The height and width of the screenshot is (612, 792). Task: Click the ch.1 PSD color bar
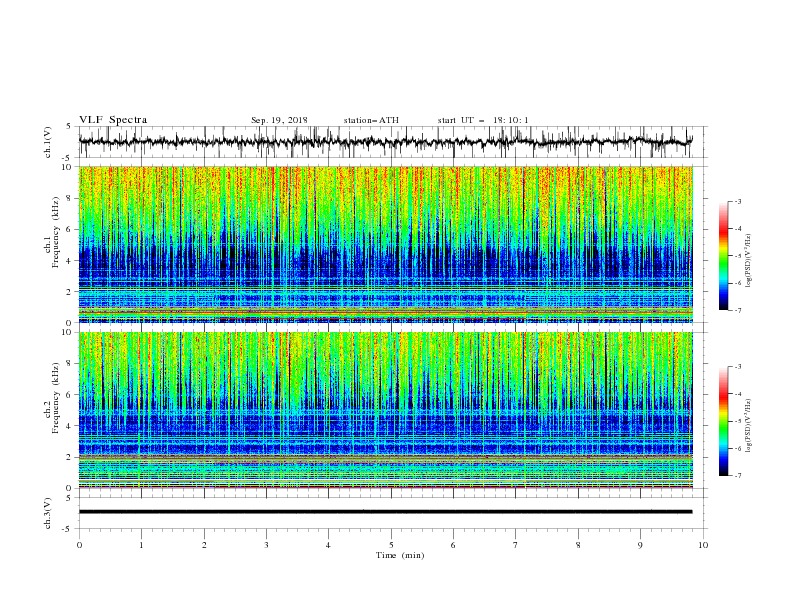tap(724, 256)
